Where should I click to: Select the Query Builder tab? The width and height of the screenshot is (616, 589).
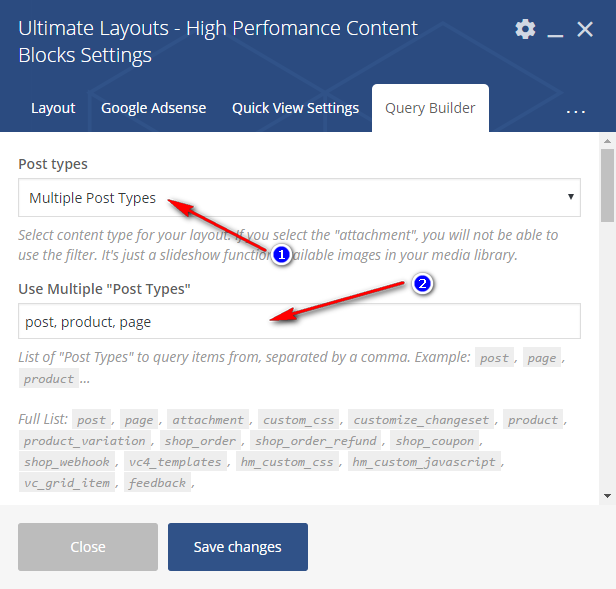pyautogui.click(x=430, y=108)
